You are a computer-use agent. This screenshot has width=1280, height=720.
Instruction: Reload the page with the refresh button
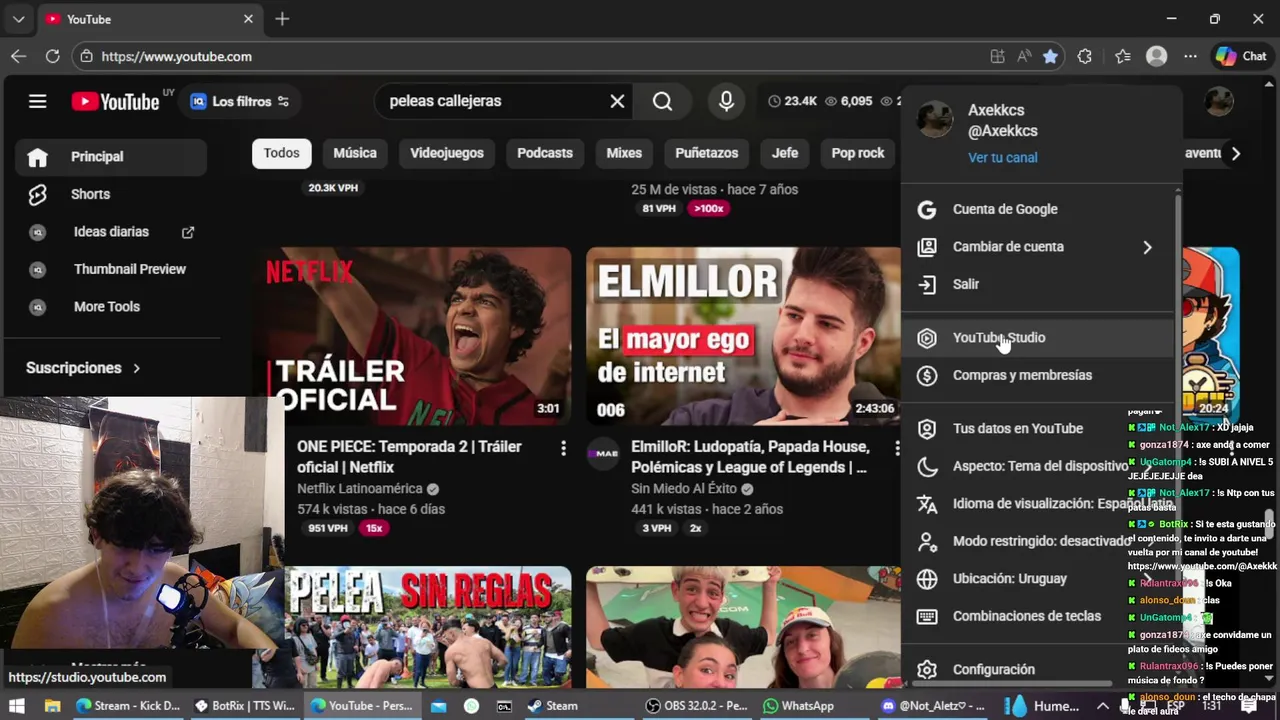click(x=52, y=57)
